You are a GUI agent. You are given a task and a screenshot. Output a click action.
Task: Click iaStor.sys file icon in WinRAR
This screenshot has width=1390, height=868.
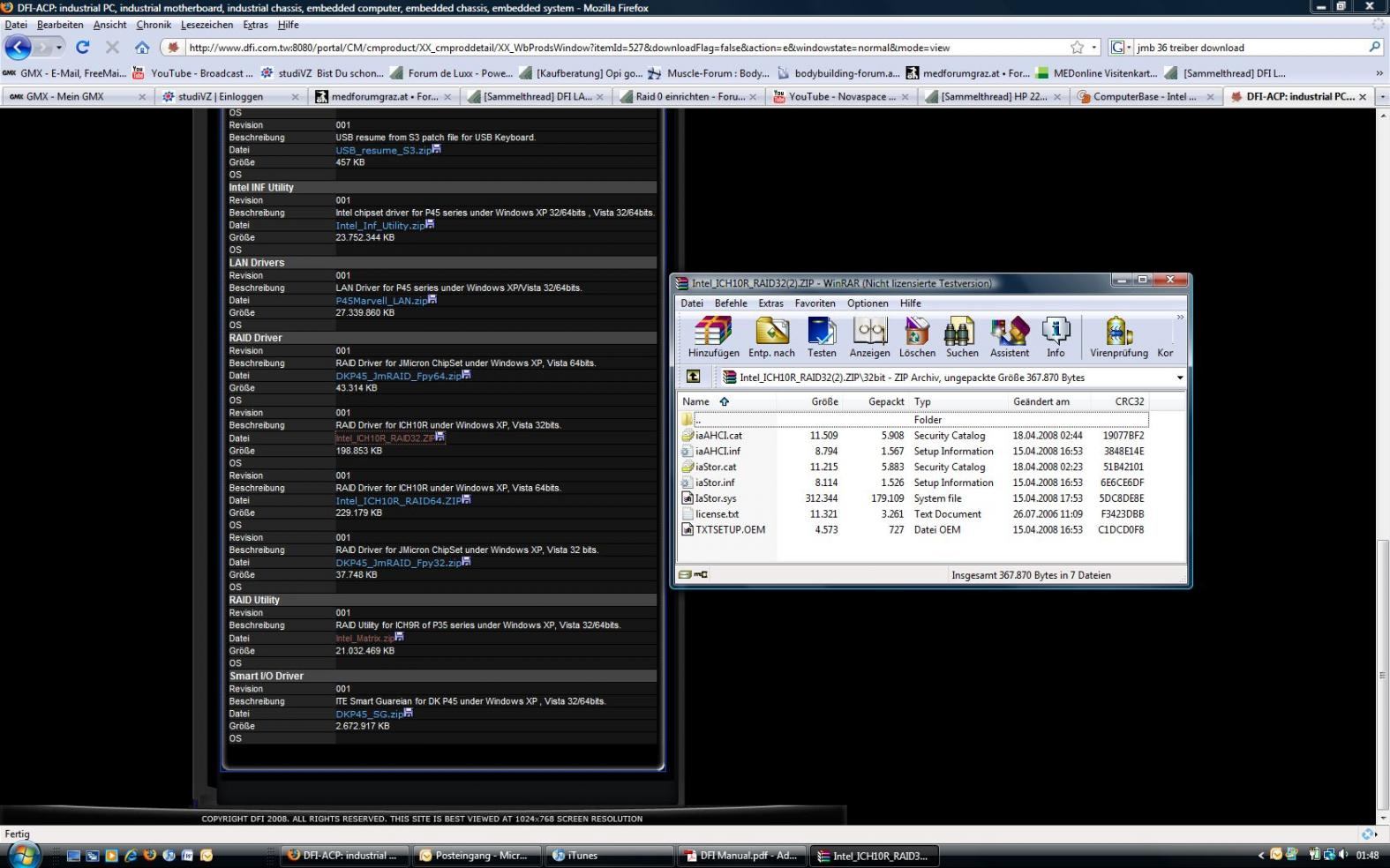click(687, 498)
